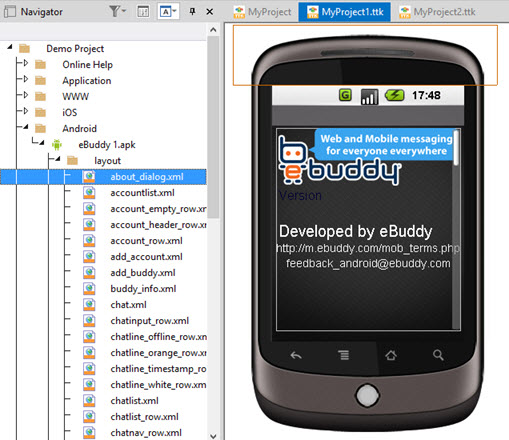Select accountlist.xml in the tree

point(142,193)
